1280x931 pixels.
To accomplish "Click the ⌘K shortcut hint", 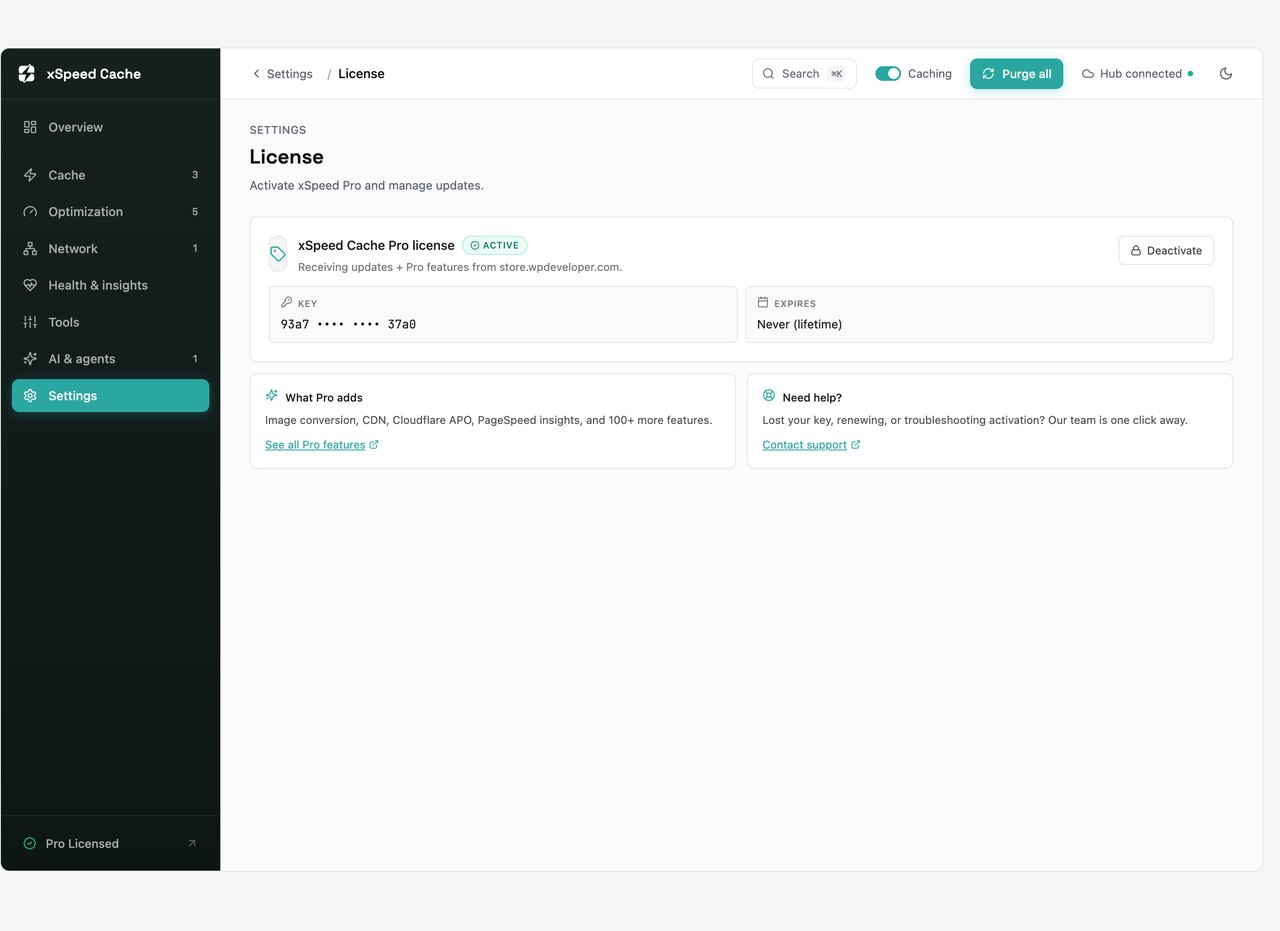I will pyautogui.click(x=836, y=74).
